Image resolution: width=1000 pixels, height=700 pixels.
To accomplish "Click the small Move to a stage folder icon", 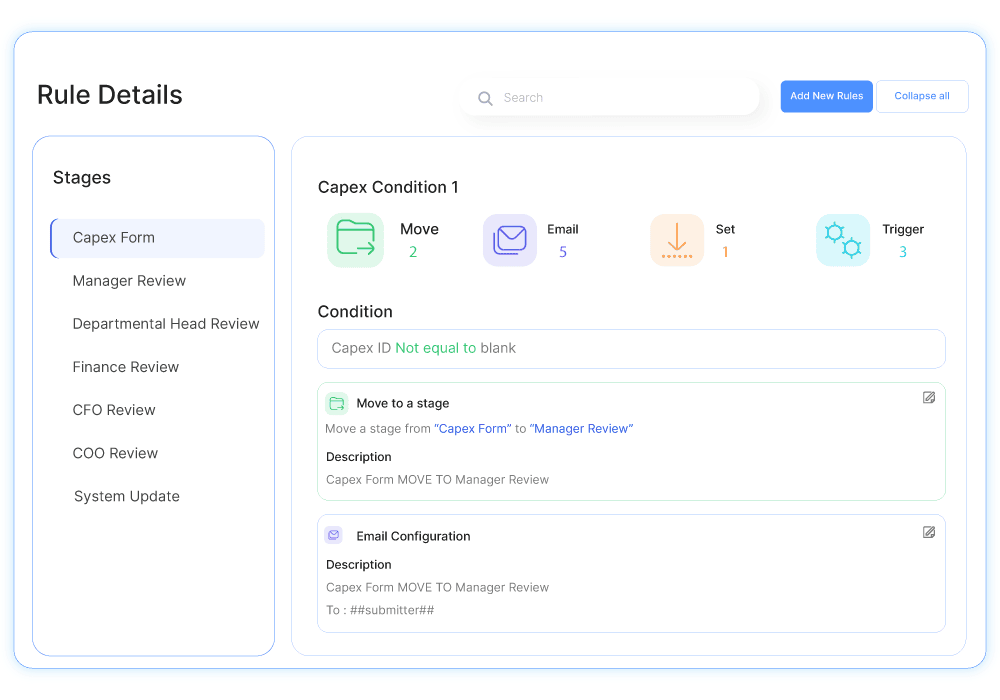I will coord(337,403).
